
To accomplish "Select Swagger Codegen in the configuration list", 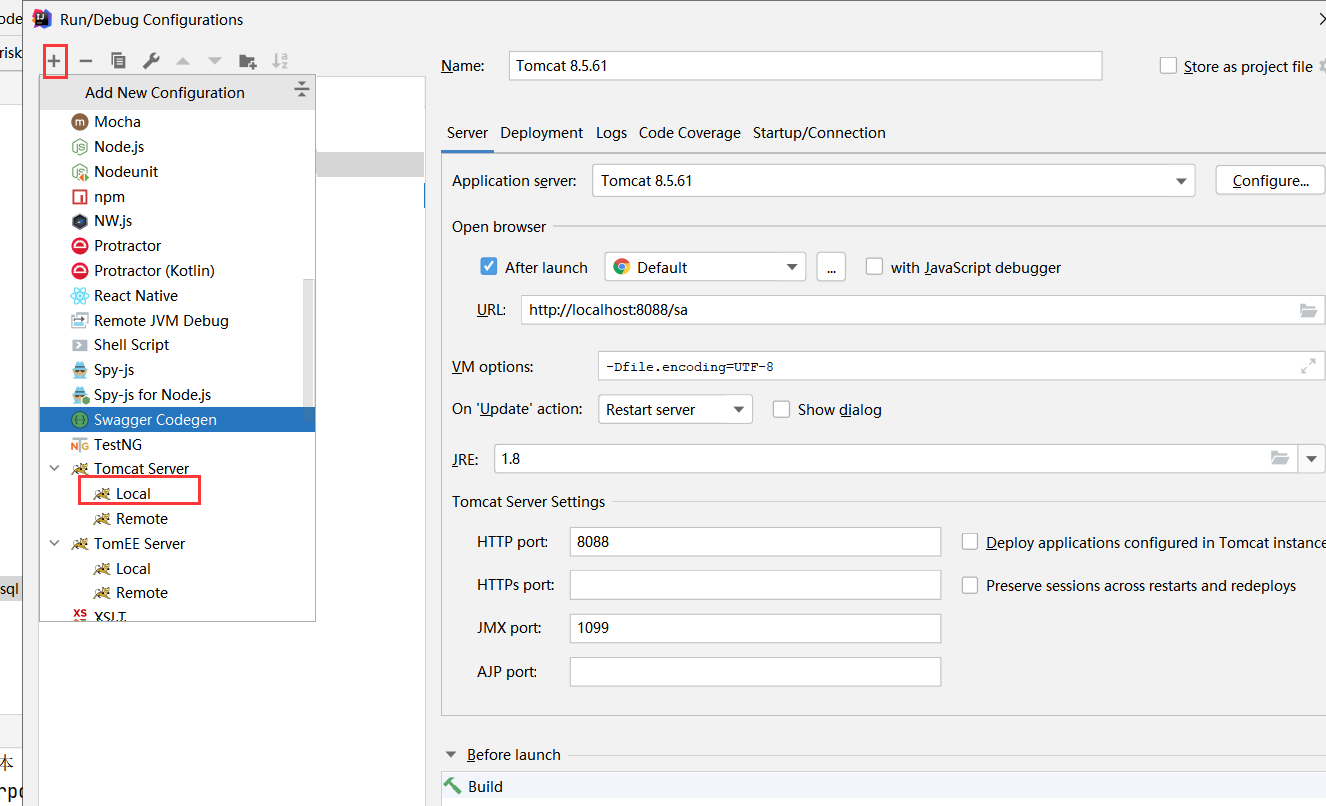I will (x=155, y=419).
